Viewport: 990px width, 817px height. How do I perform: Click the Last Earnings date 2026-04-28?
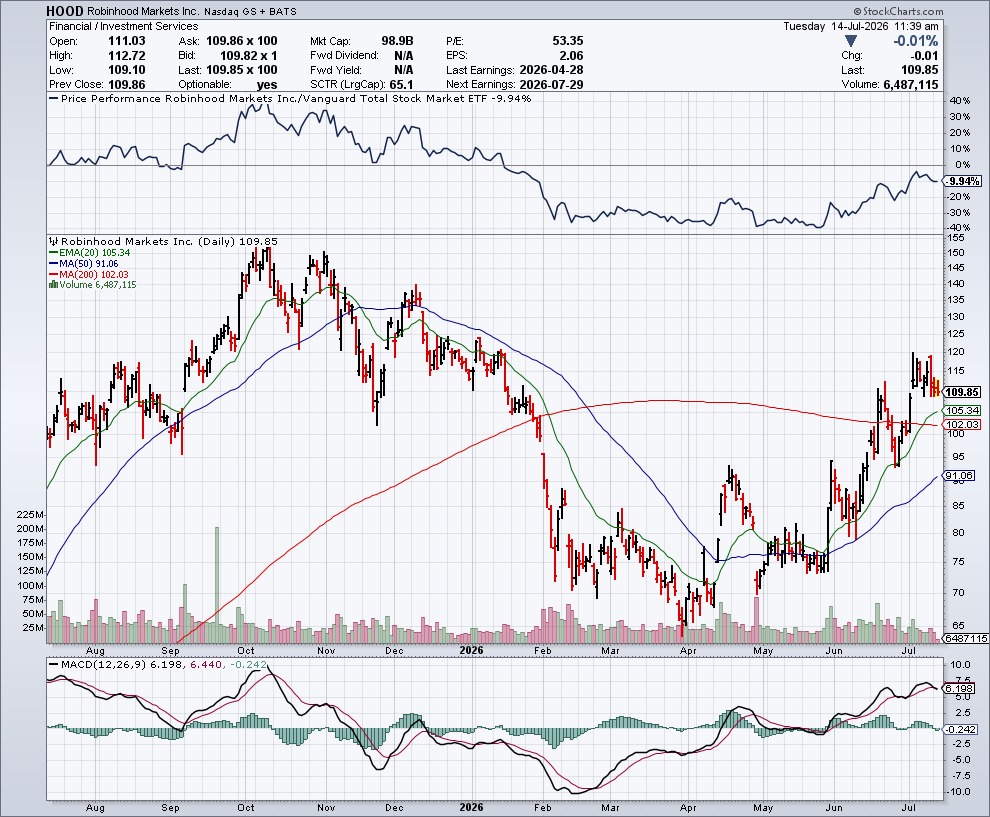pos(551,70)
